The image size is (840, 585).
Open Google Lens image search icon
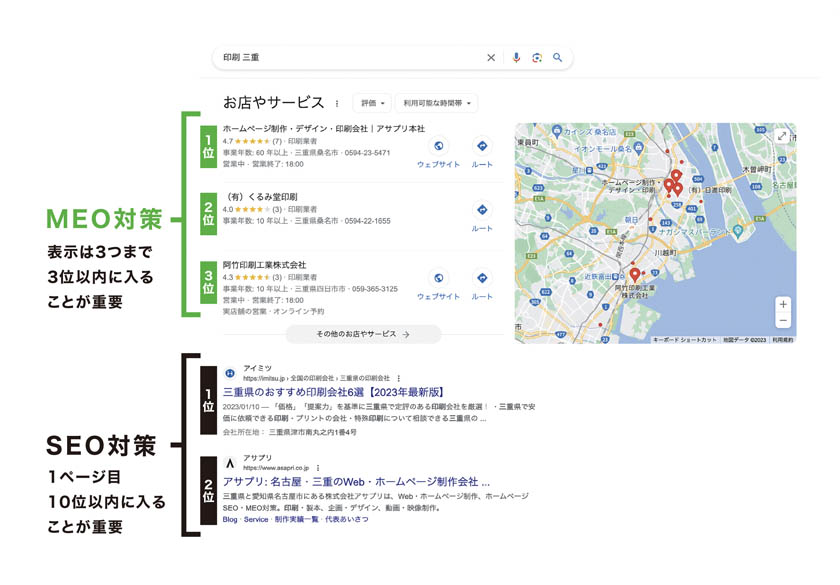click(537, 58)
